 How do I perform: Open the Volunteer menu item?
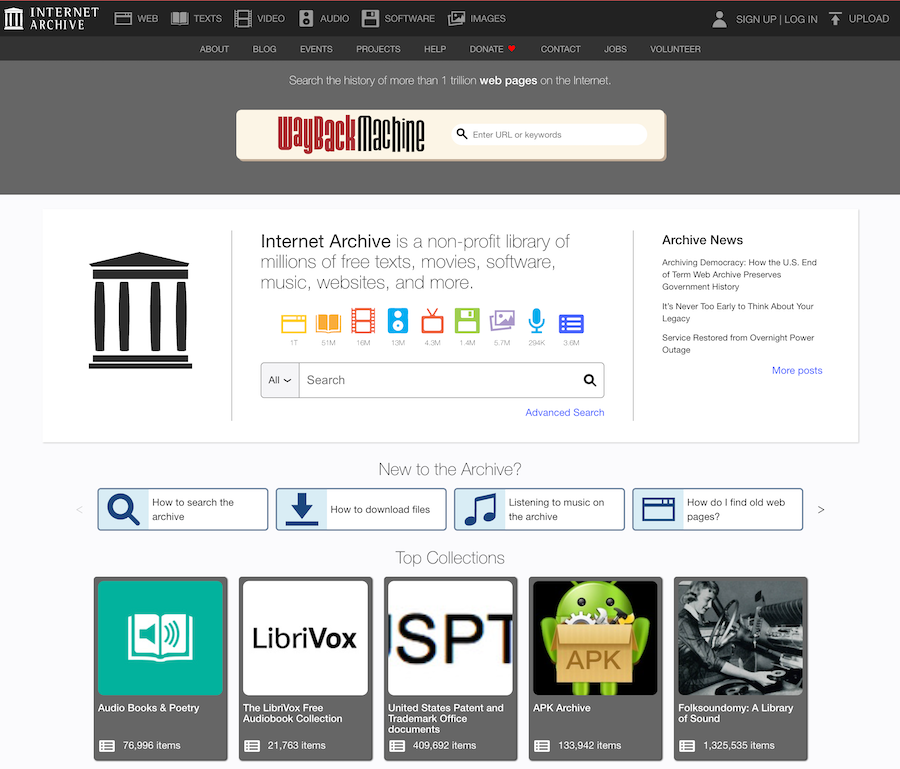point(675,49)
